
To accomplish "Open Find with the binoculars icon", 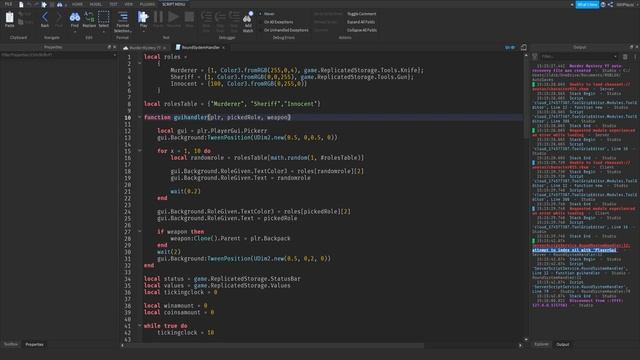I will (x=75, y=19).
